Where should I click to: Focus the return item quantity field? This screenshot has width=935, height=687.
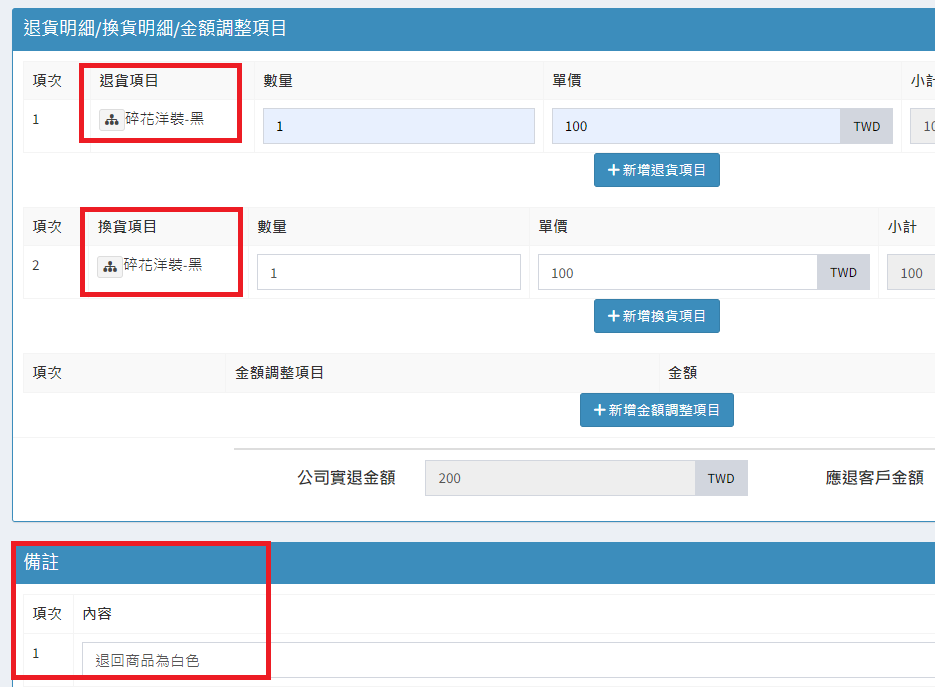398,126
